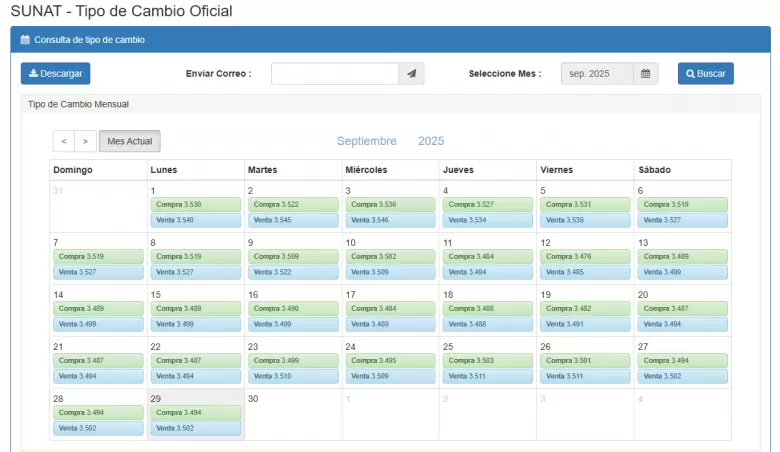Select Venta 3.502 on day 27

point(682,376)
